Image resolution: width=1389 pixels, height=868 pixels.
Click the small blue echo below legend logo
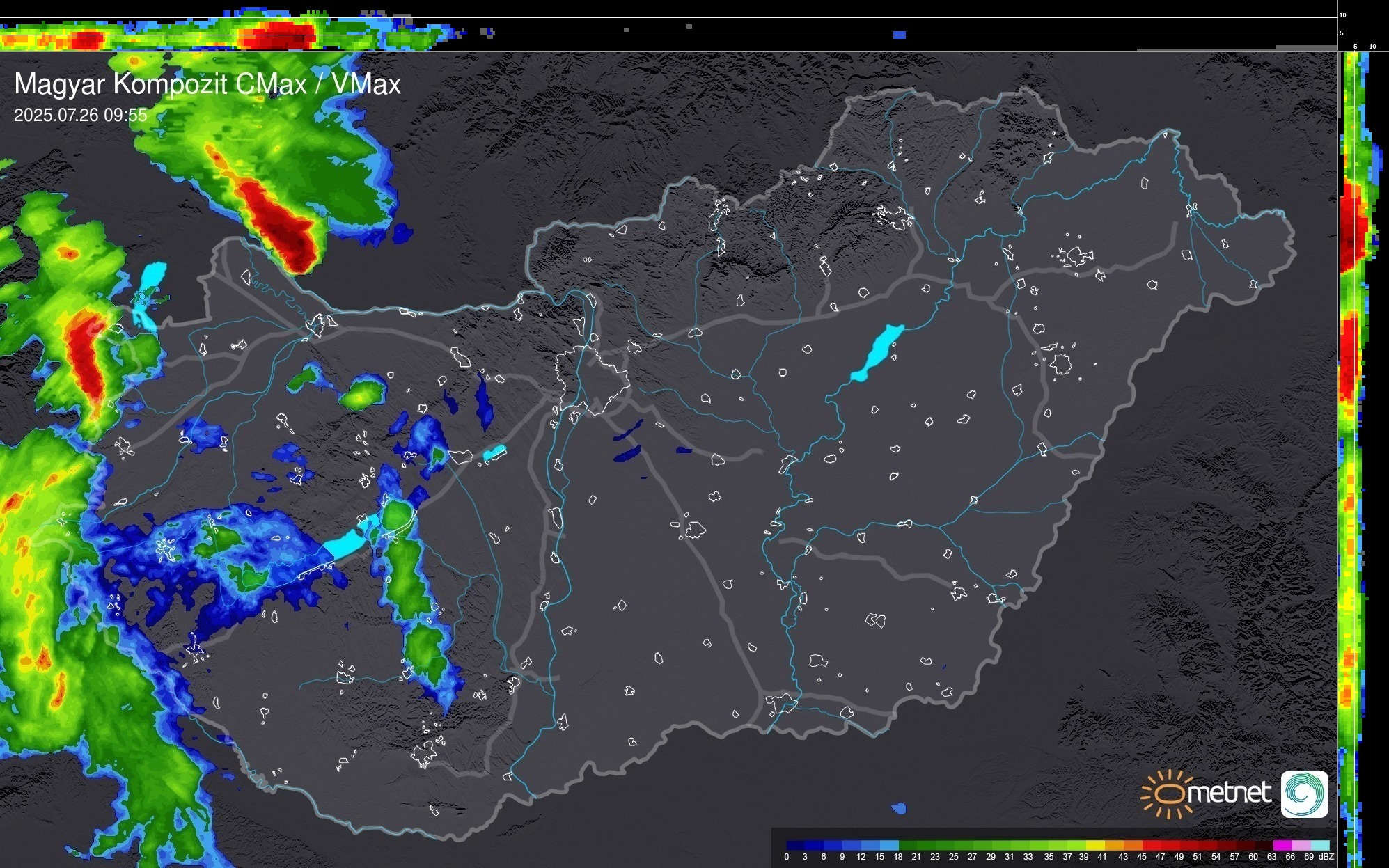pyautogui.click(x=898, y=808)
